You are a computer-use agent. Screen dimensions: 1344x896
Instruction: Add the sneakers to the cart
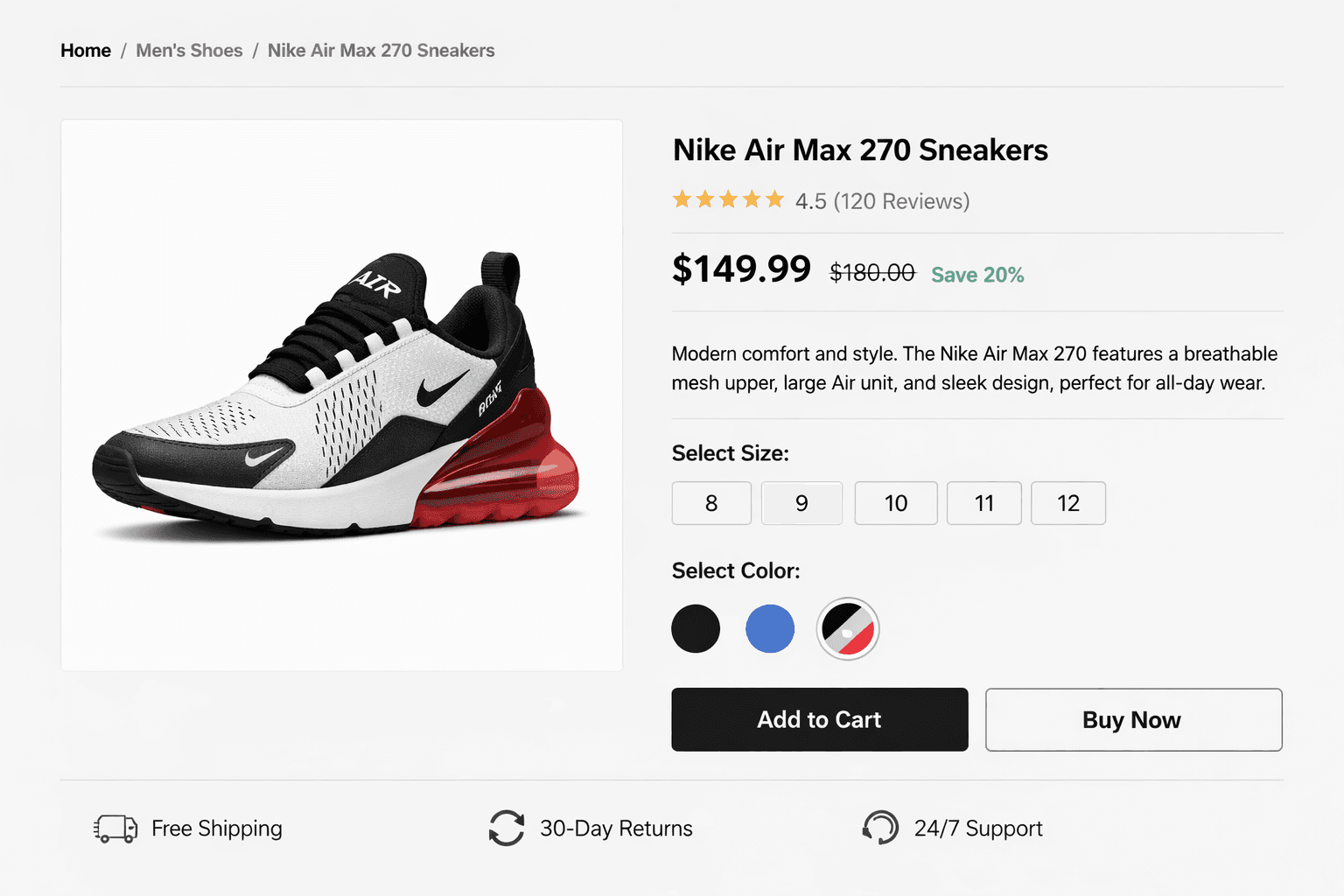(x=819, y=719)
